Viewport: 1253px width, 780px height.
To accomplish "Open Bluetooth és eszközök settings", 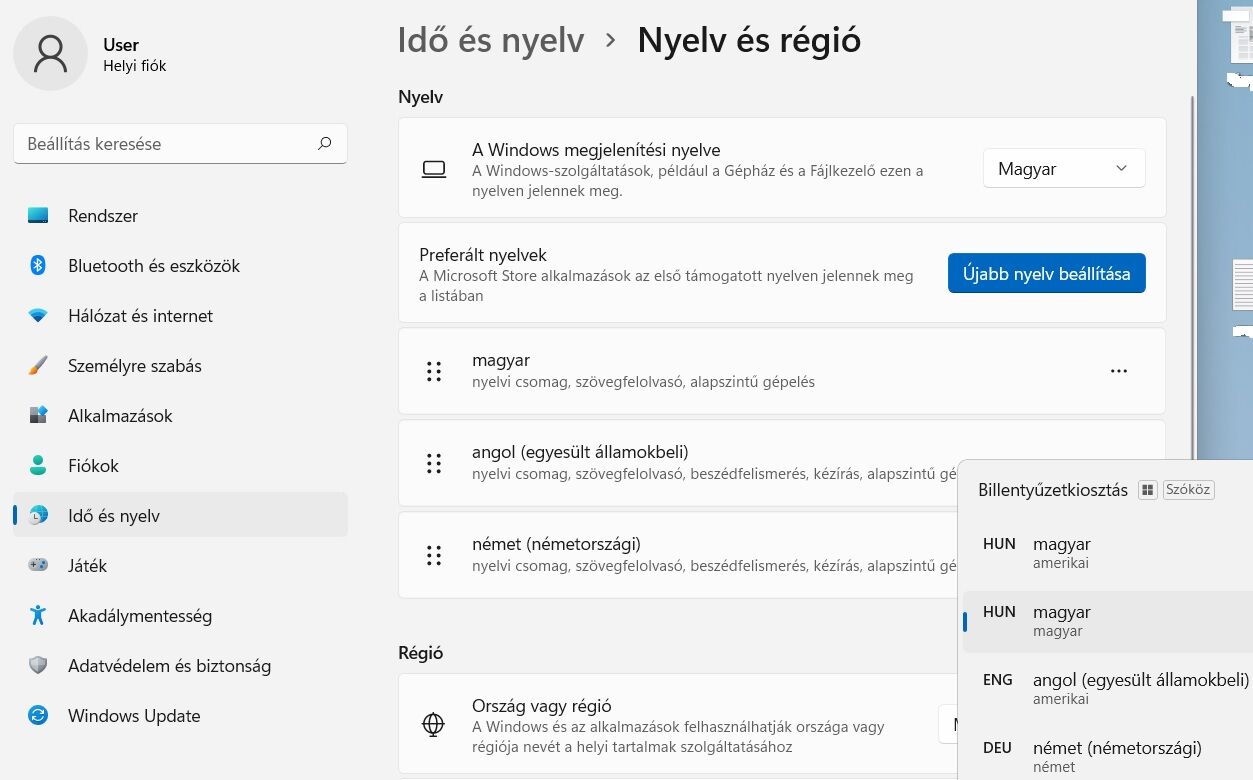I will (154, 266).
